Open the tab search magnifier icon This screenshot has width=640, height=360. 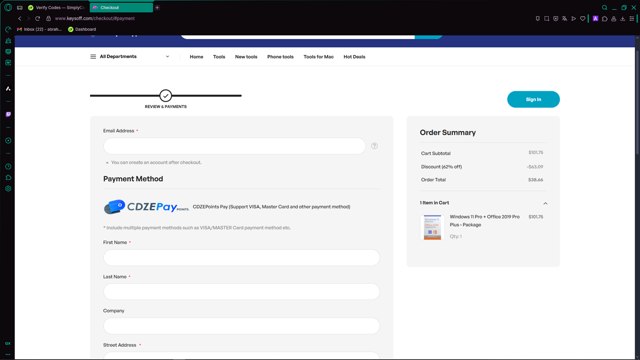(x=604, y=7)
